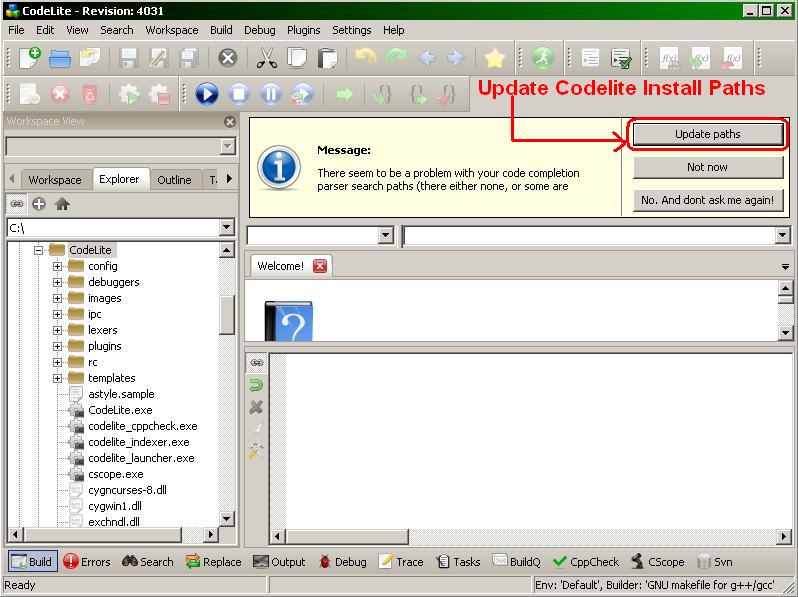Switch to the Outline tab

point(174,180)
